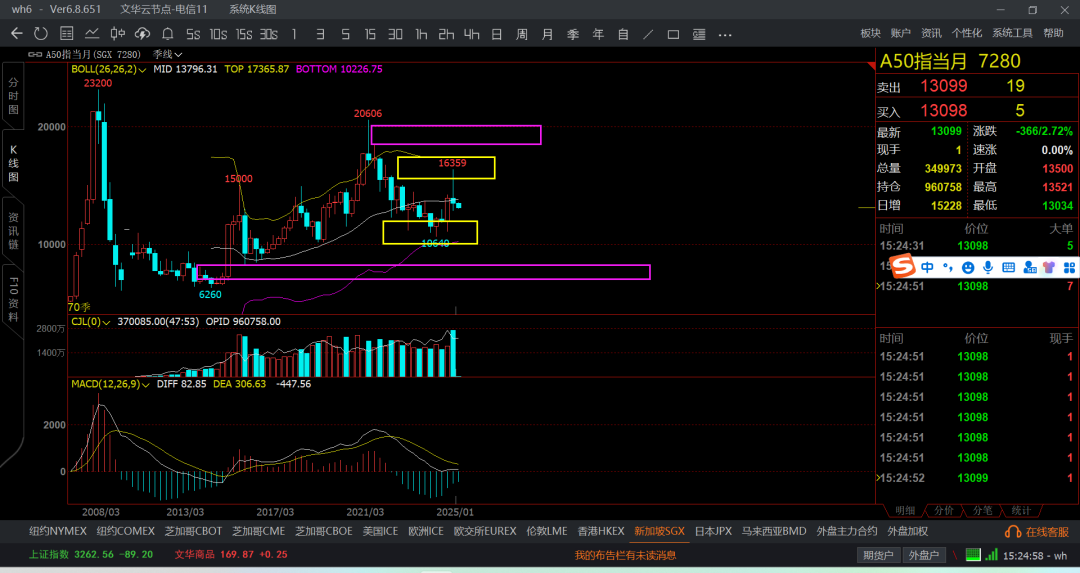Image resolution: width=1080 pixels, height=573 pixels.
Task: Toggle Chinese input mode 中 icon
Action: (x=927, y=267)
